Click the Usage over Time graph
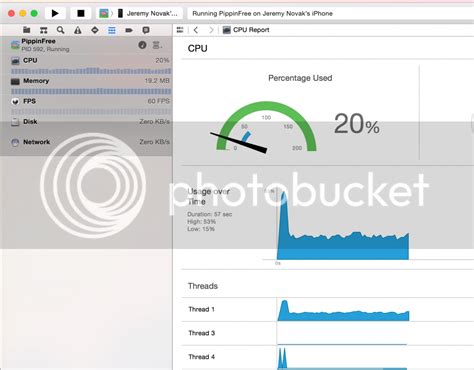The width and height of the screenshot is (474, 370). tap(342, 225)
